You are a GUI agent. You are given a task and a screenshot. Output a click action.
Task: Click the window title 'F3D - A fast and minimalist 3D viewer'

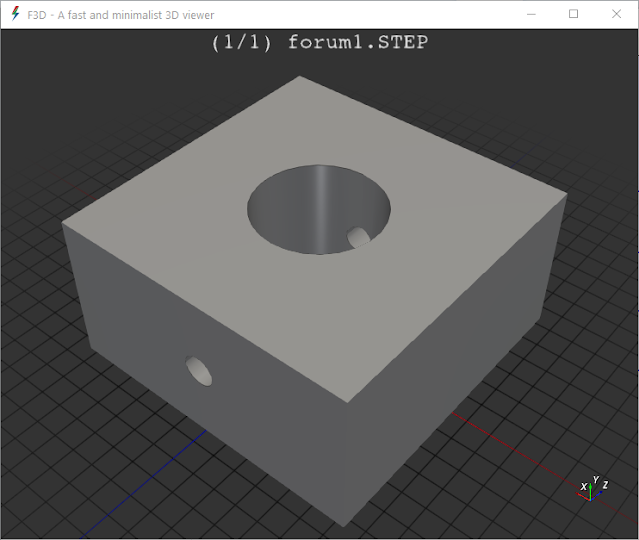point(121,15)
